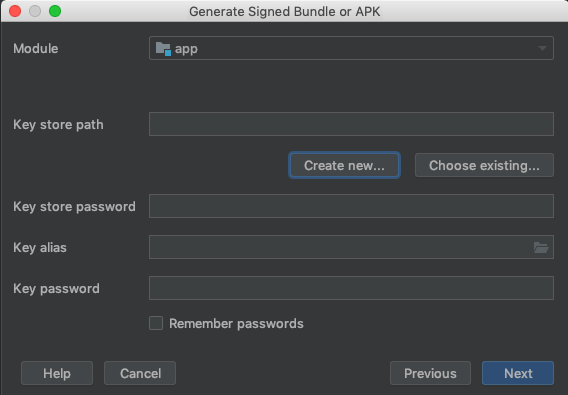Click the Create new... button
The image size is (568, 395).
click(x=344, y=165)
